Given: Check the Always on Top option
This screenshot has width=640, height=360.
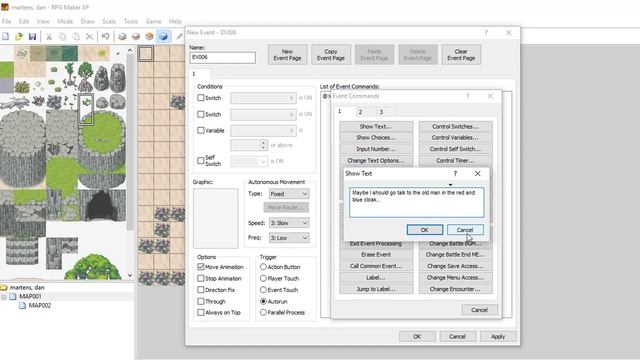Looking at the screenshot, I should tap(200, 313).
